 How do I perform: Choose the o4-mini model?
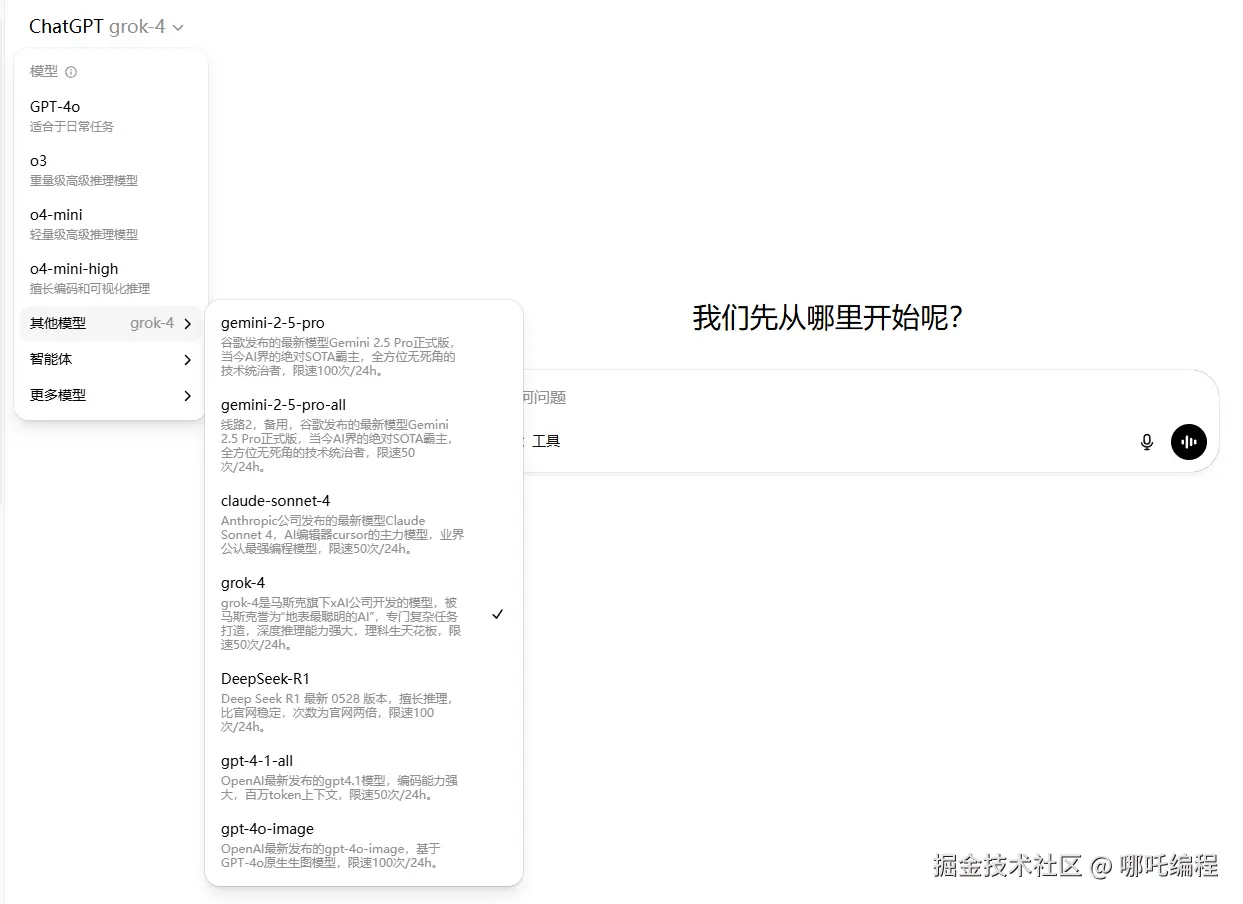click(x=110, y=224)
